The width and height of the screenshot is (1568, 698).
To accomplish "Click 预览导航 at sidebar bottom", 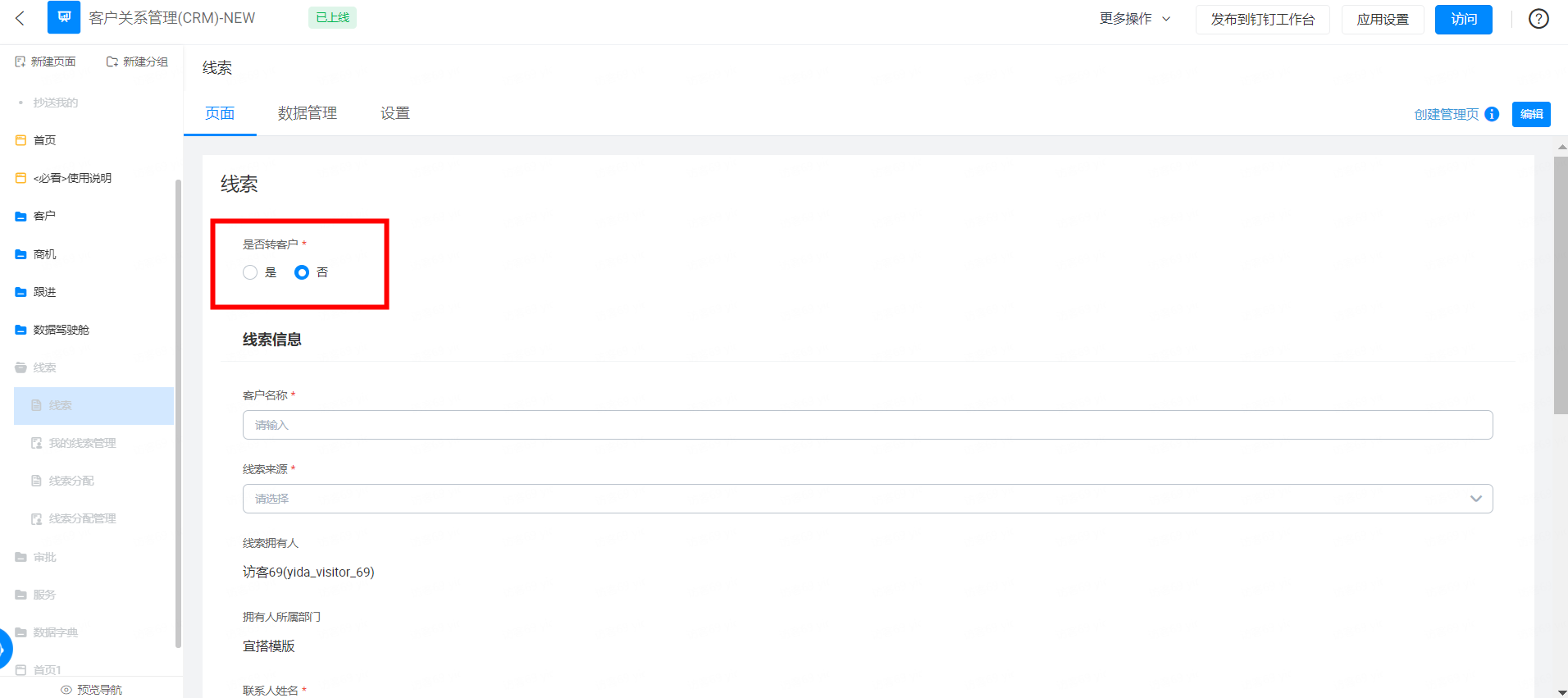I will tap(99, 690).
